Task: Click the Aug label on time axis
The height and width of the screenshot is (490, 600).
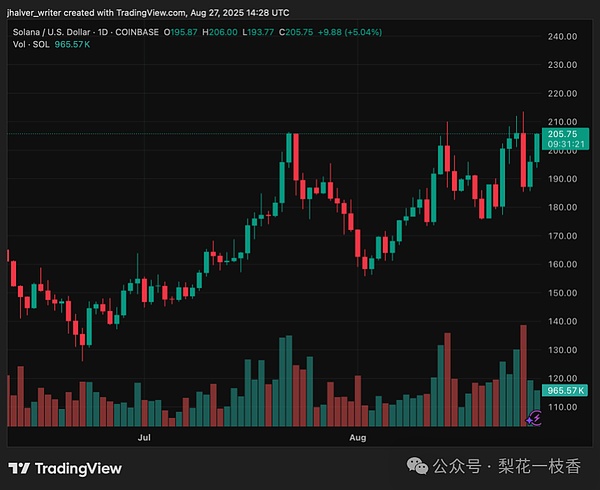Action: click(358, 437)
